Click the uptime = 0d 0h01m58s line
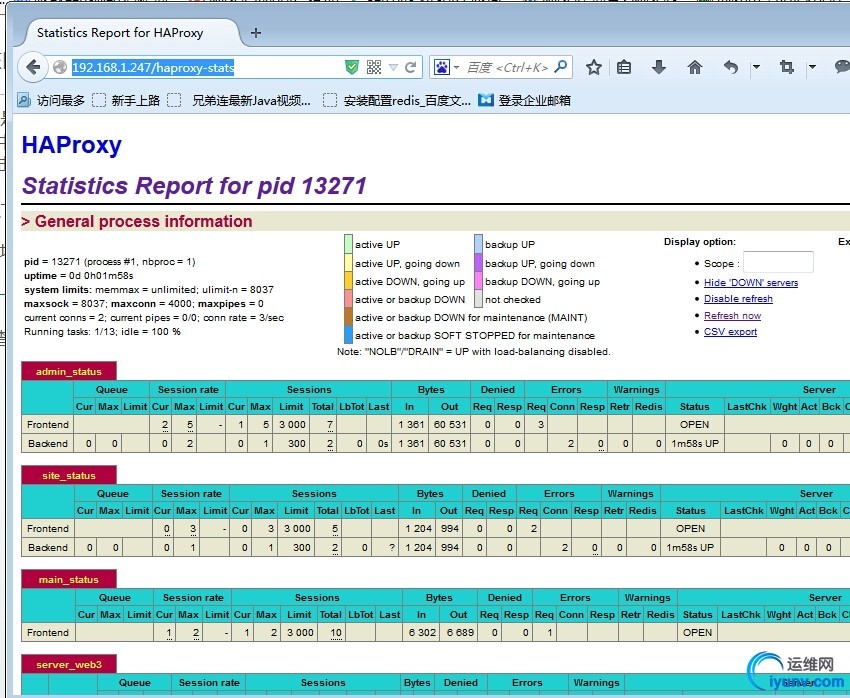 point(79,275)
